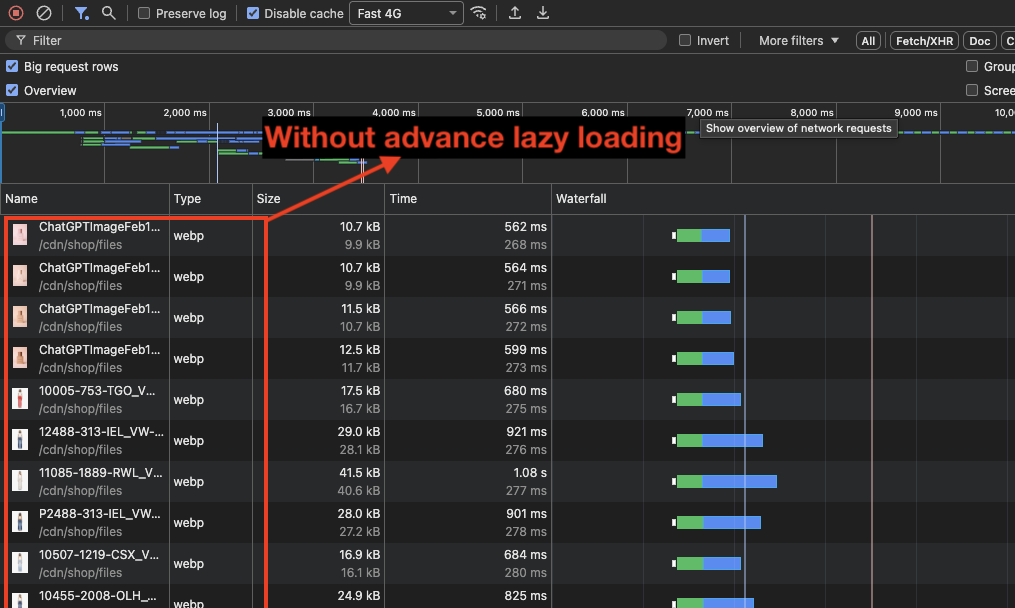Select the 11085-1889-RWL image thumbnail
Image resolution: width=1015 pixels, height=608 pixels.
(20, 481)
